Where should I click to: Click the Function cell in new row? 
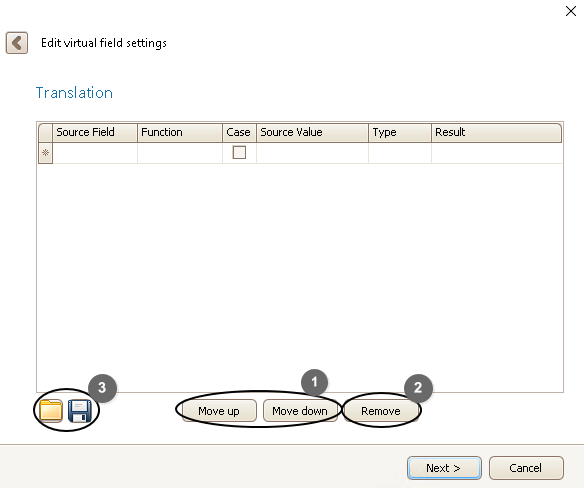[180, 153]
